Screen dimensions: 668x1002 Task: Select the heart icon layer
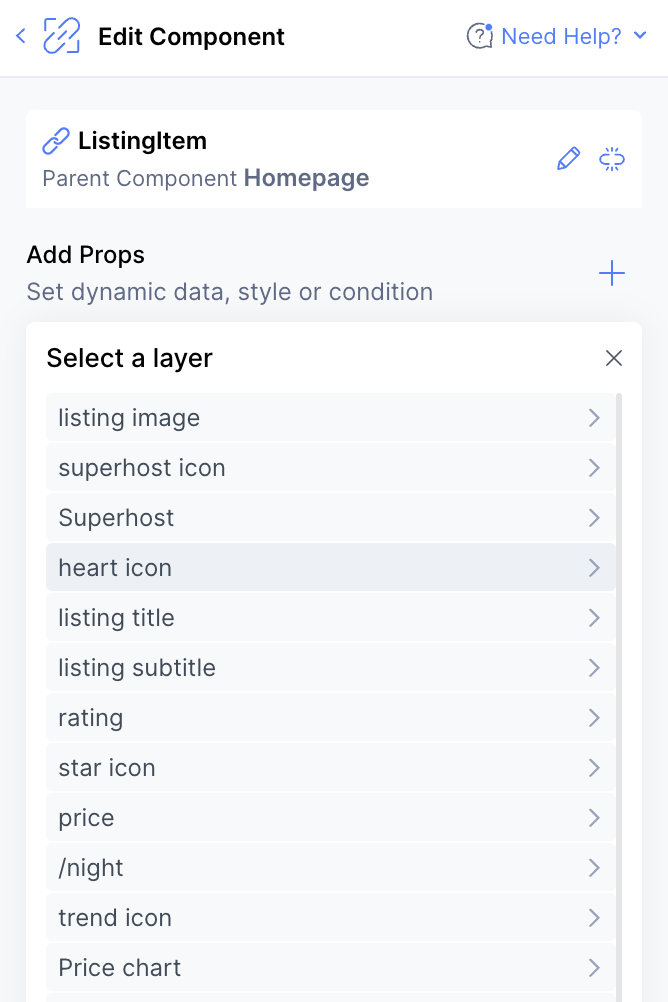tap(330, 567)
